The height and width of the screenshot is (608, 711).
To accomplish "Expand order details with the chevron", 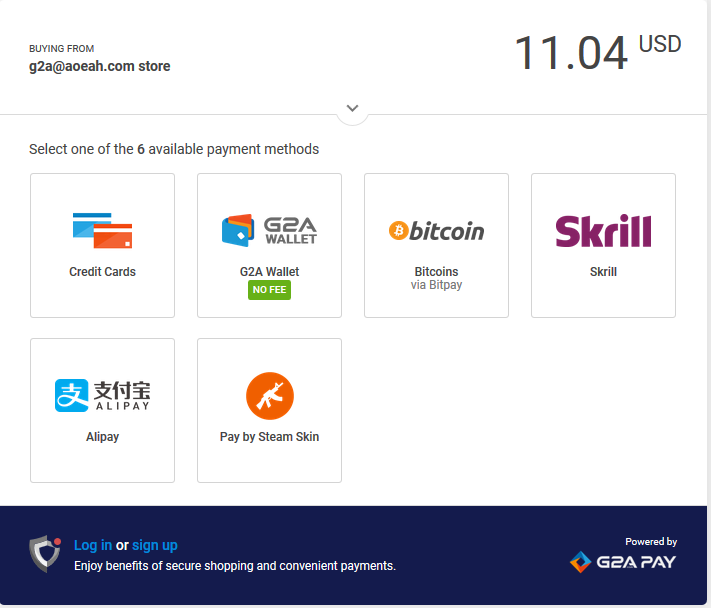I will click(352, 108).
